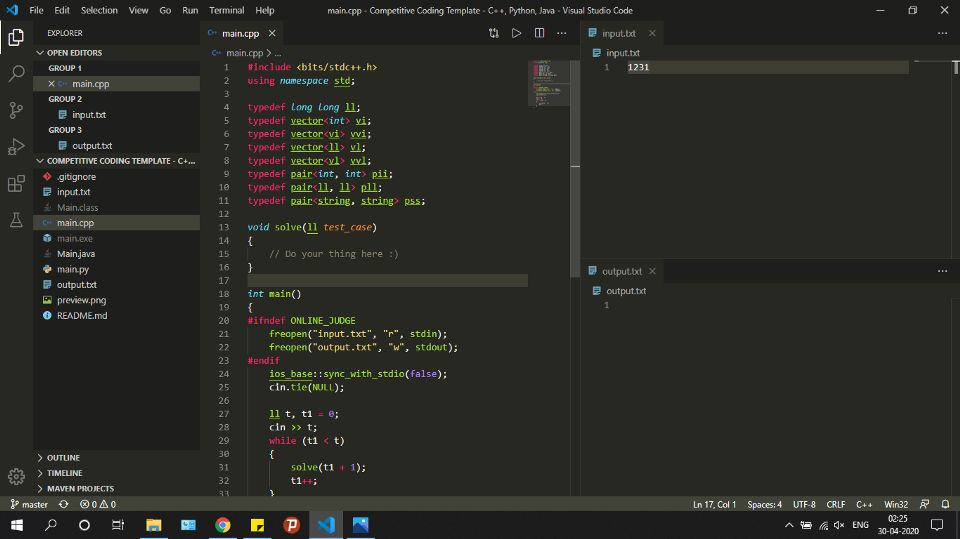Open Chrome from the Windows taskbar
The image size is (960, 539).
tap(222, 524)
